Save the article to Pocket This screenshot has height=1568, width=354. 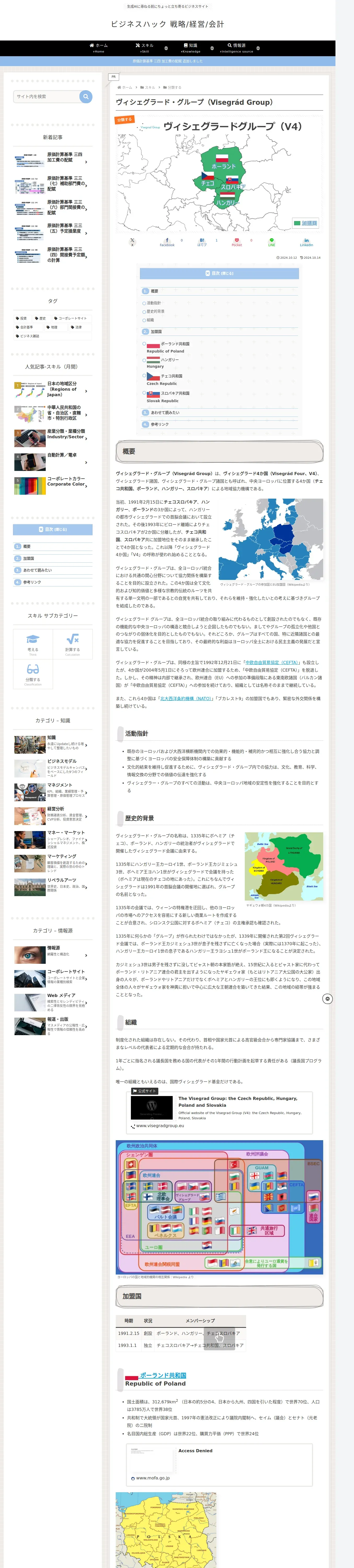click(x=237, y=242)
